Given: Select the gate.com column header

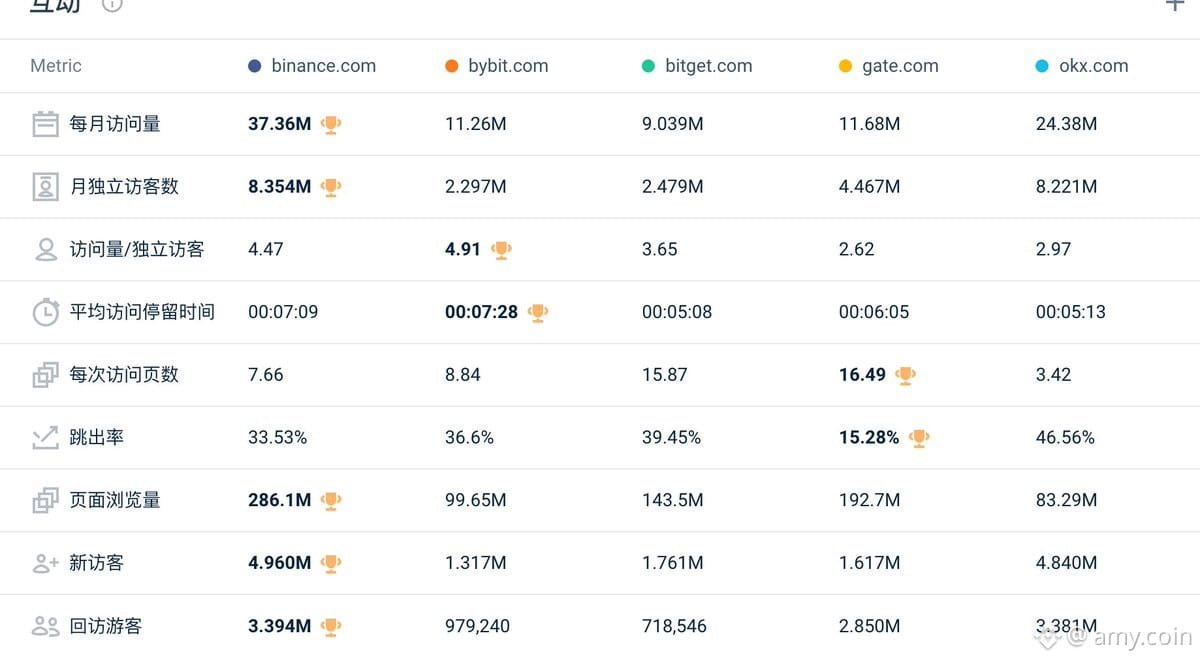Looking at the screenshot, I should pos(889,66).
